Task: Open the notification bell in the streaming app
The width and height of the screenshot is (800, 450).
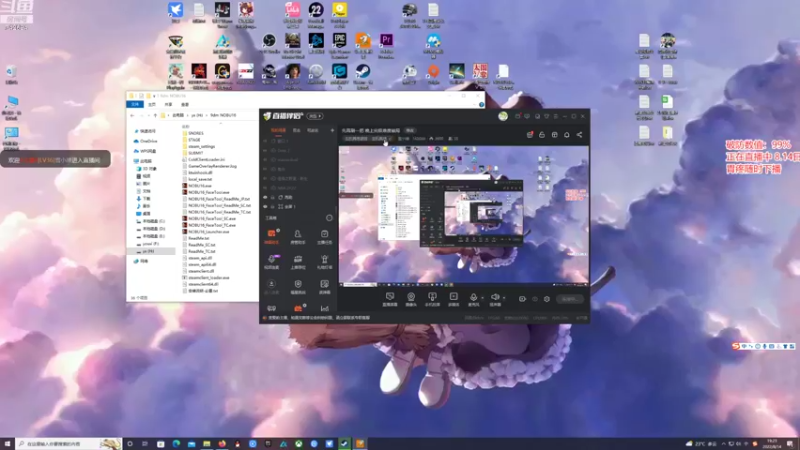Action: pos(567,135)
